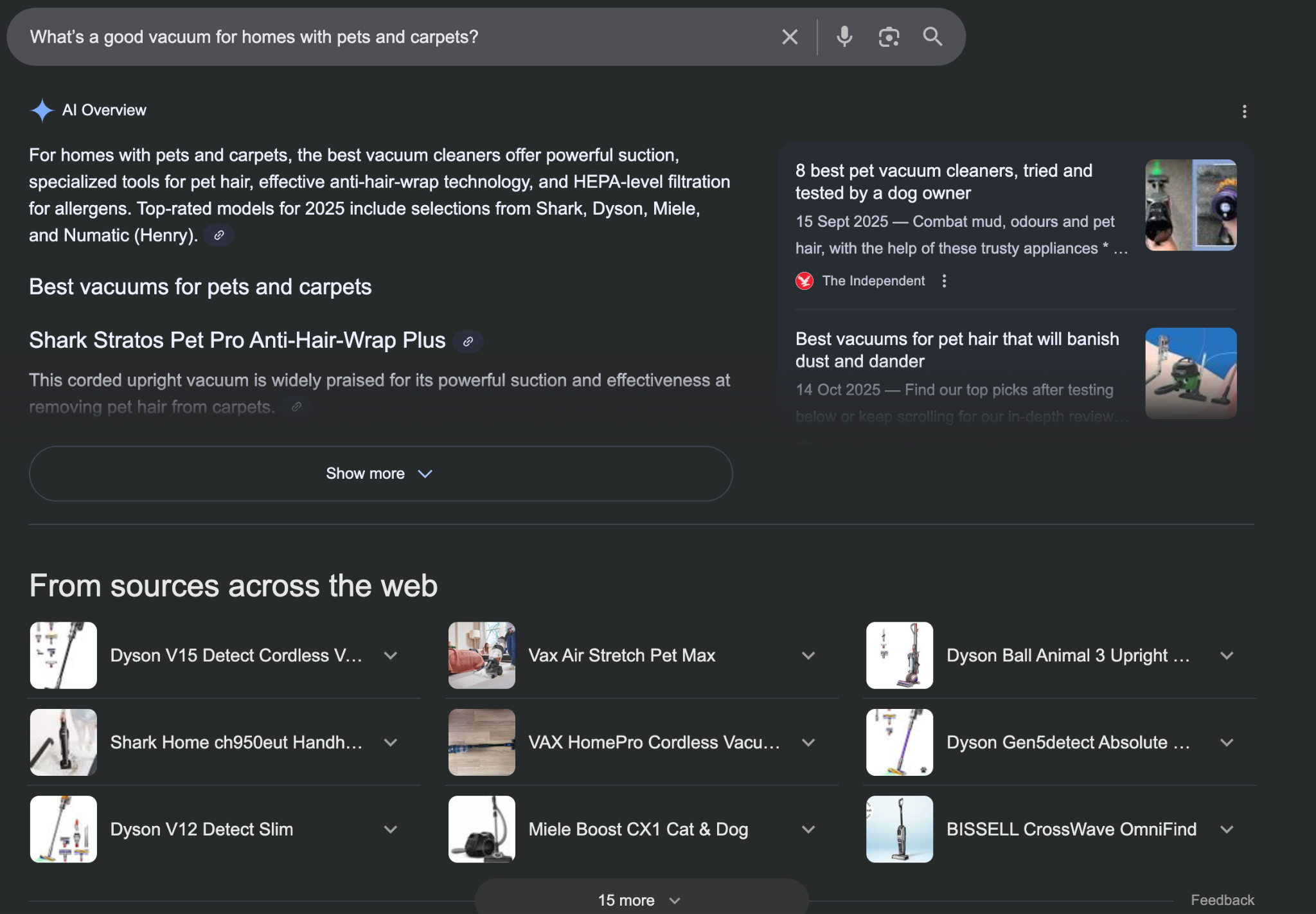Click Dyson Ball Animal 3 Upright thumbnail
The height and width of the screenshot is (914, 1316).
pos(899,655)
